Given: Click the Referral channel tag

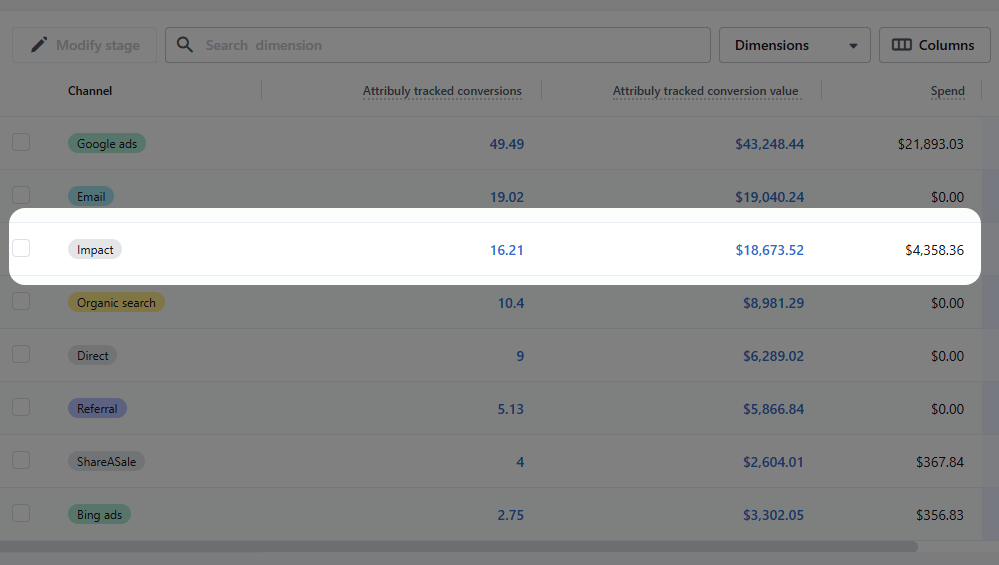Looking at the screenshot, I should [x=97, y=408].
